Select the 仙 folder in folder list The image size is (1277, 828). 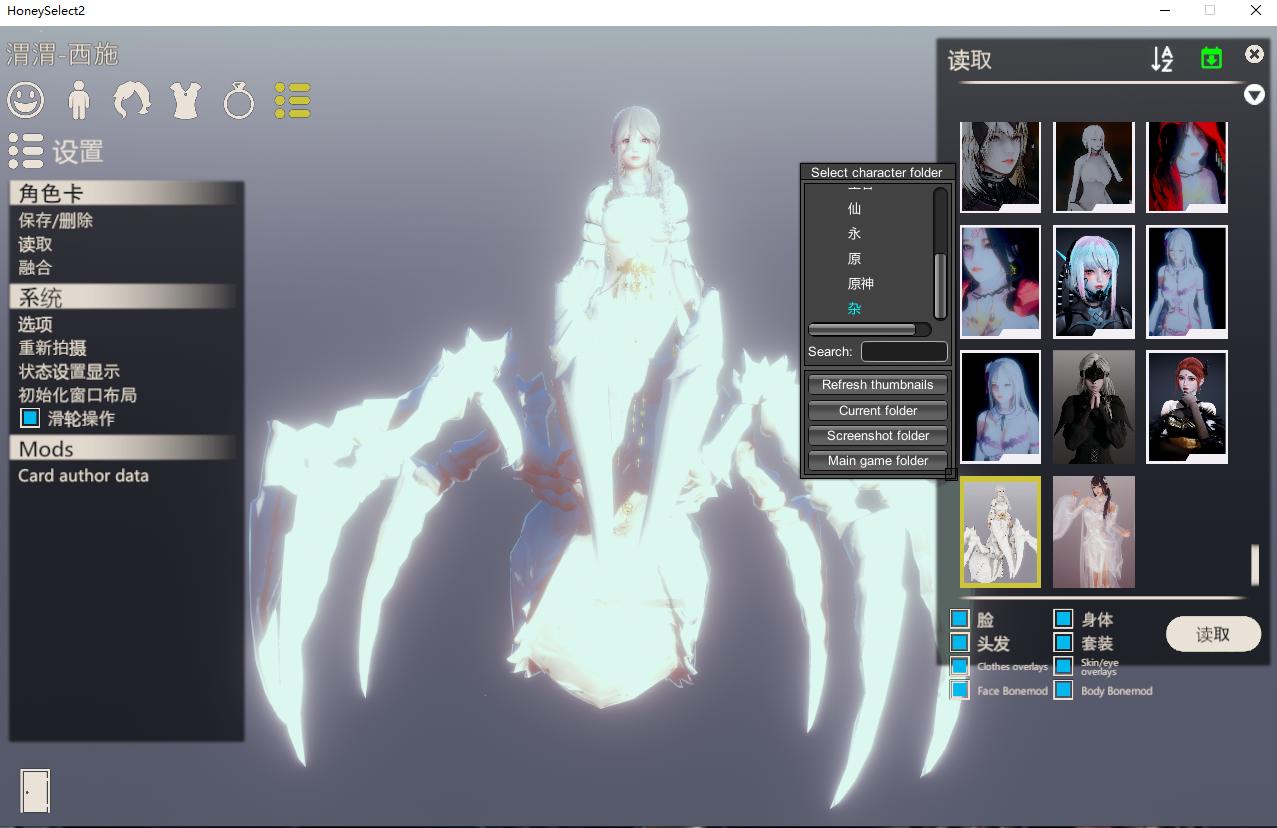coord(854,208)
